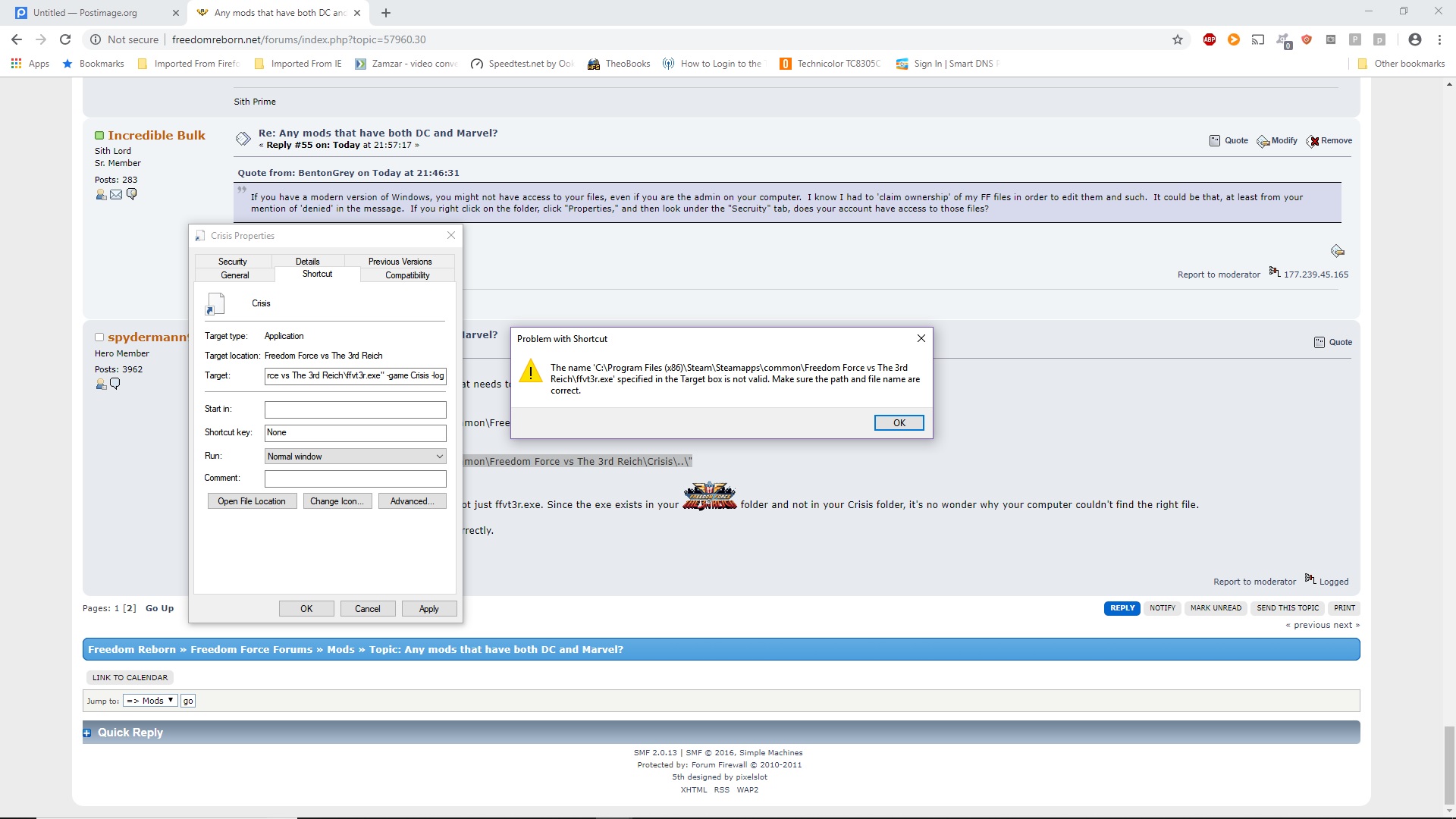Image resolution: width=1456 pixels, height=819 pixels.
Task: Open the Technicolor TC8305C bookmark
Action: click(830, 64)
